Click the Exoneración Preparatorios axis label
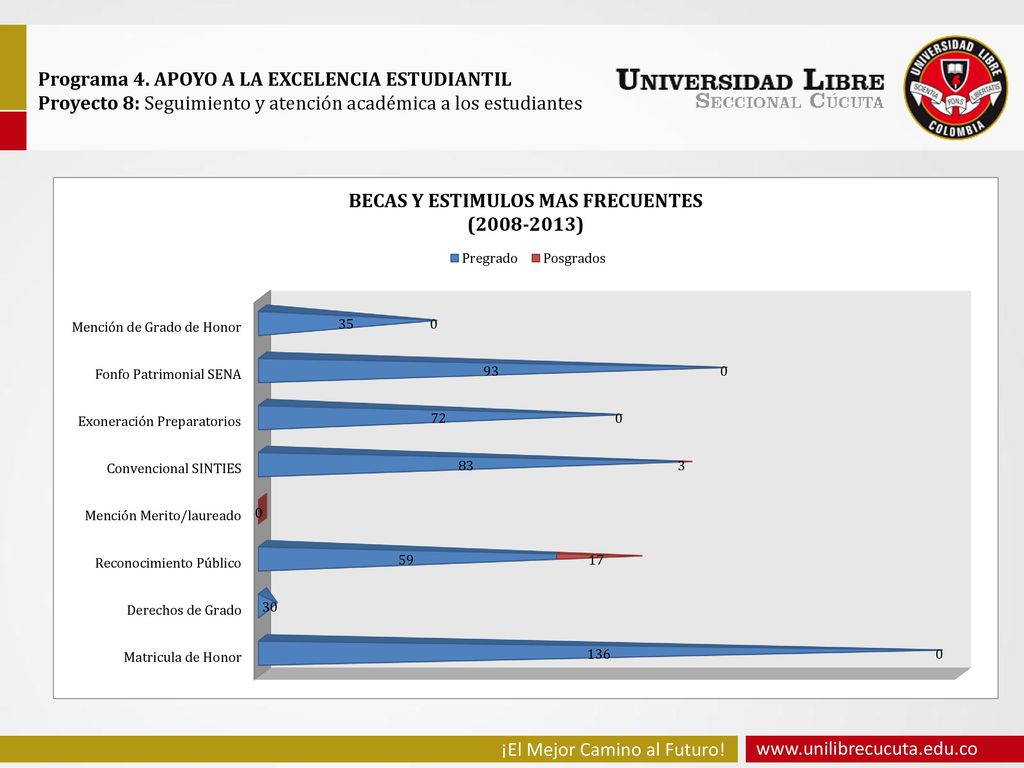This screenshot has width=1024, height=768. [159, 421]
